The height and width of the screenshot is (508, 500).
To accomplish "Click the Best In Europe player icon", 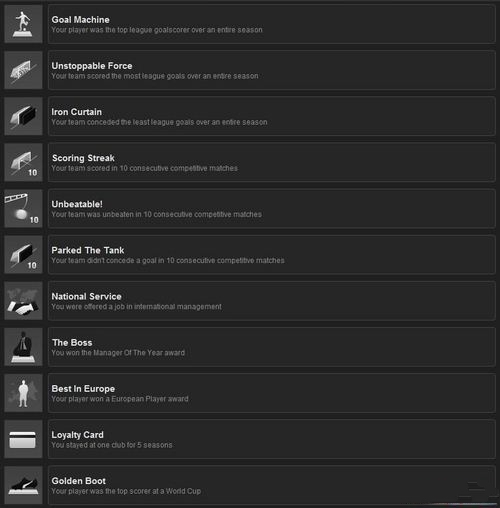I will 23,393.
